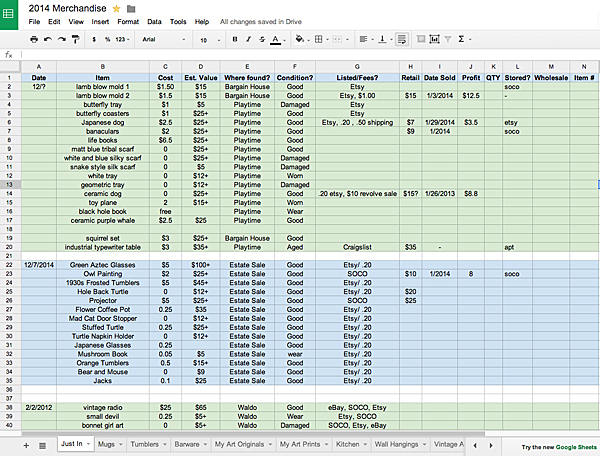Select the industrial typewriter table cell
Image resolution: width=600 pixels, height=456 pixels.
(103, 247)
